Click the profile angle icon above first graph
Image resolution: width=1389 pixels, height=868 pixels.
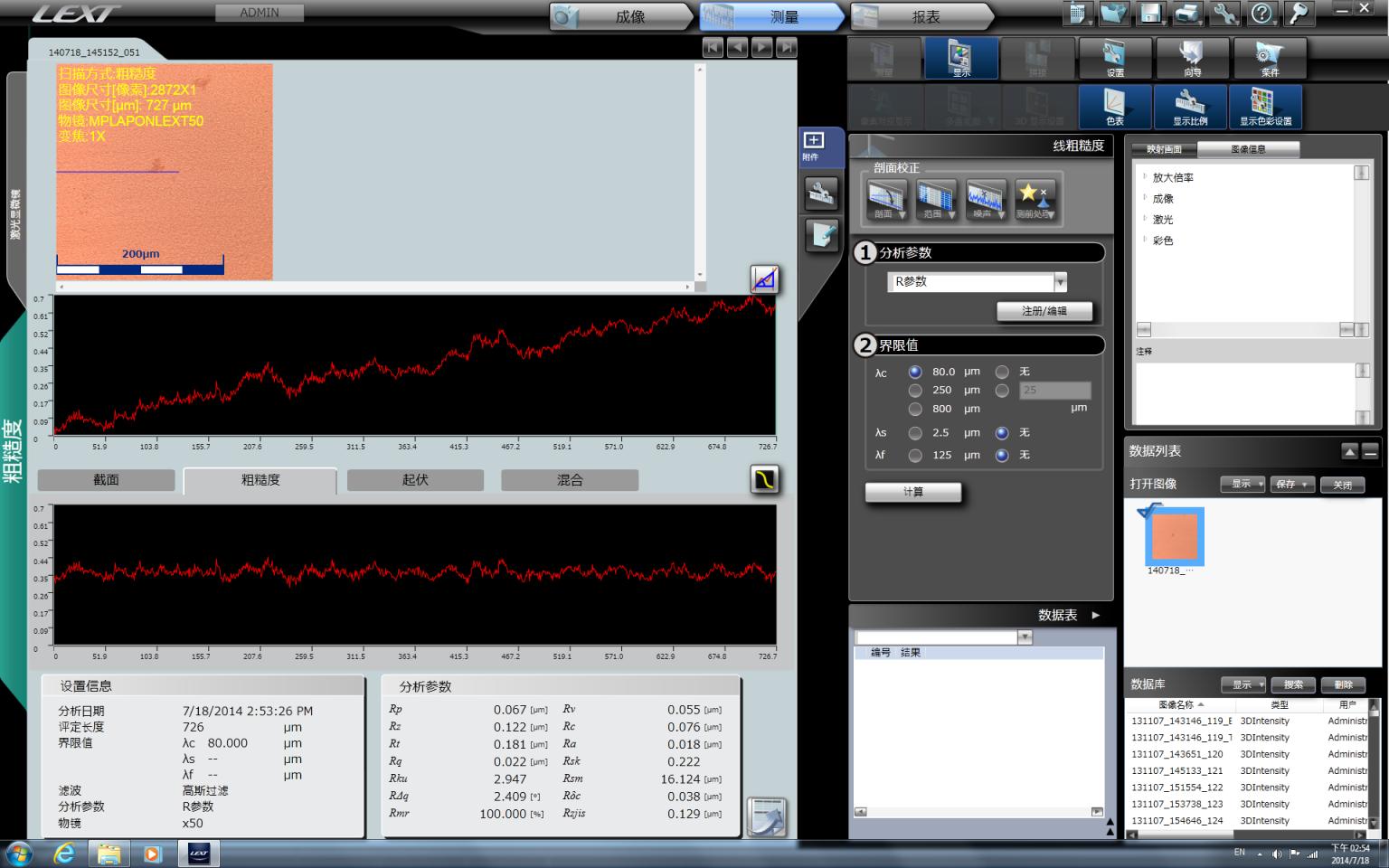click(x=765, y=278)
